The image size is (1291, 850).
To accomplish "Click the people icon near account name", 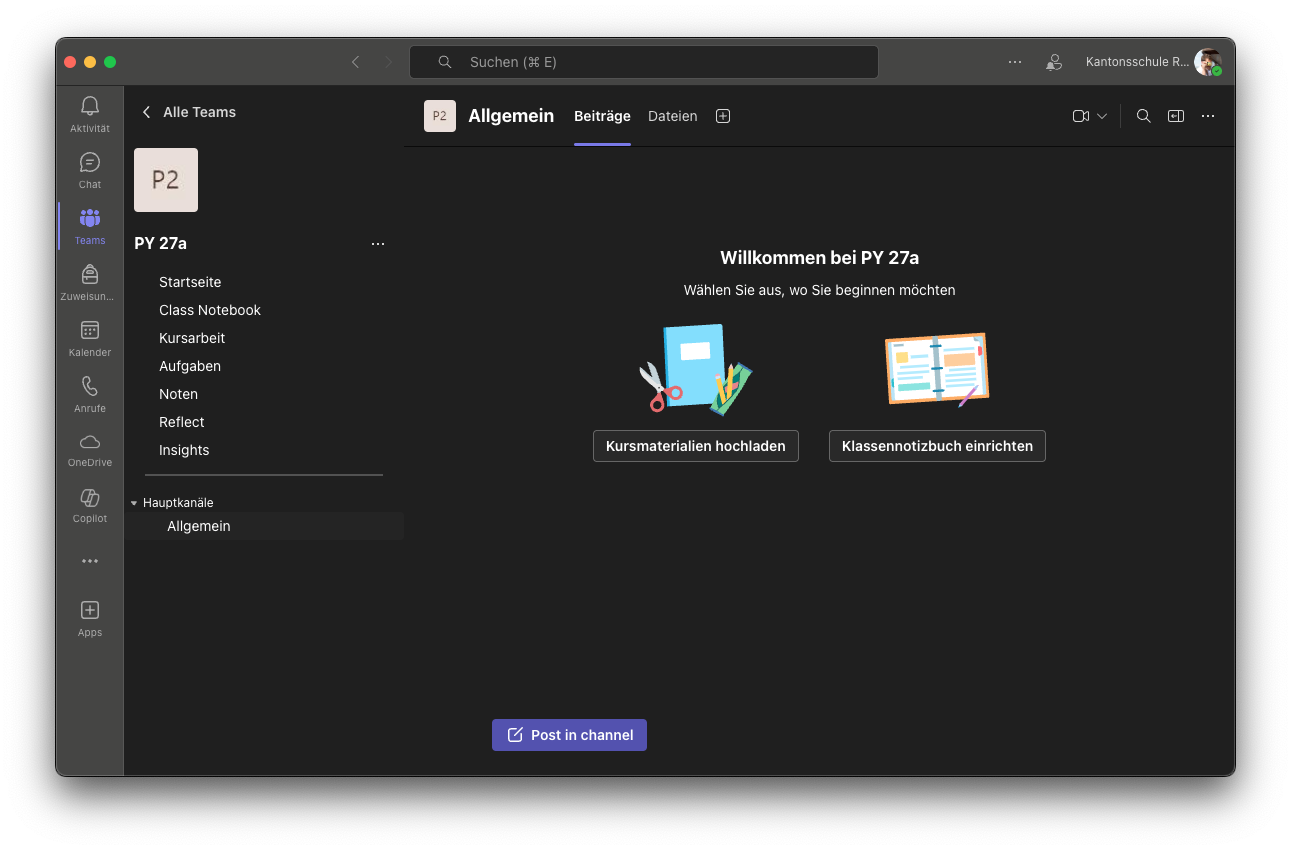I will (1054, 62).
